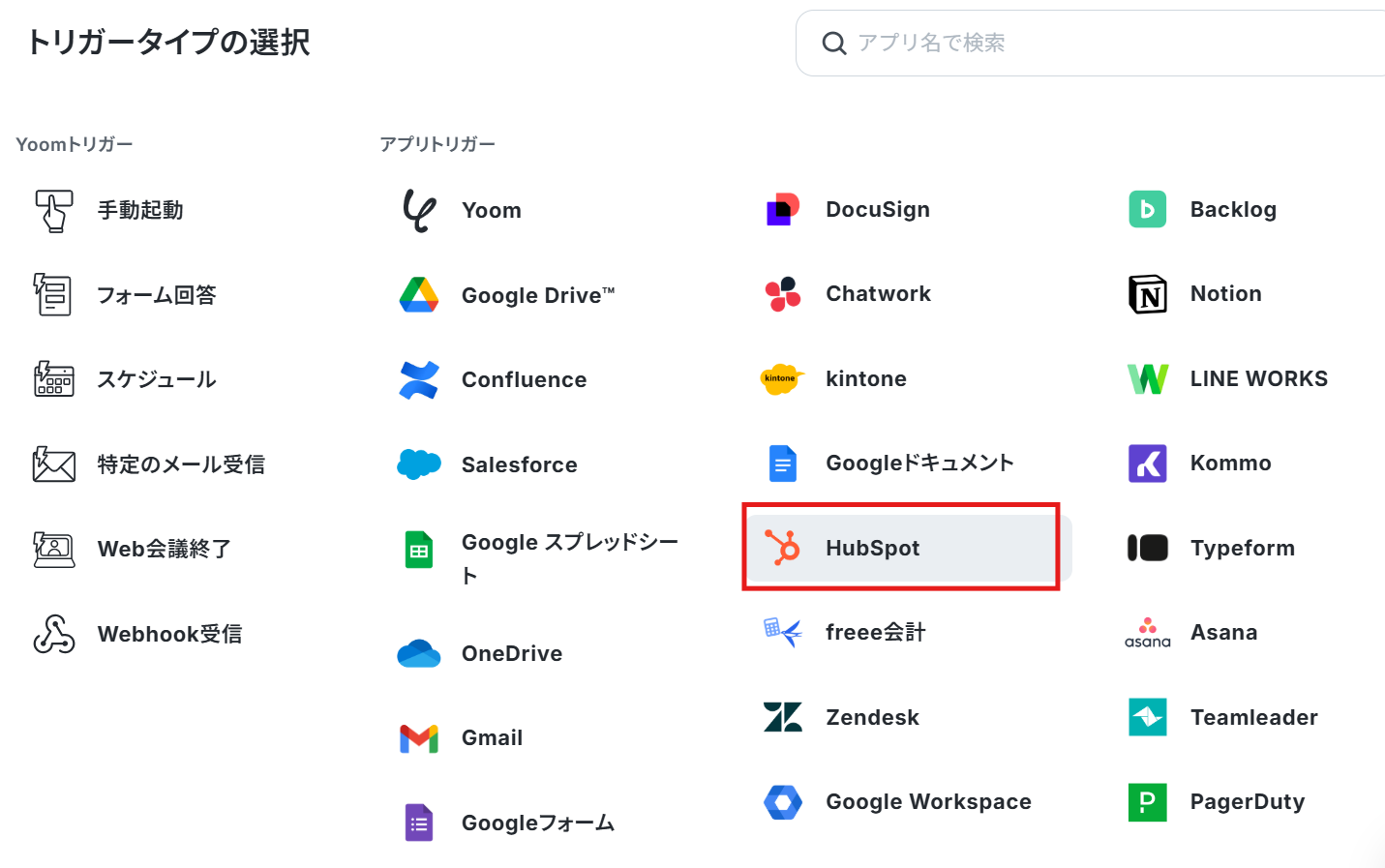Choose freee会計 trigger name
The image size is (1385, 868).
point(876,632)
